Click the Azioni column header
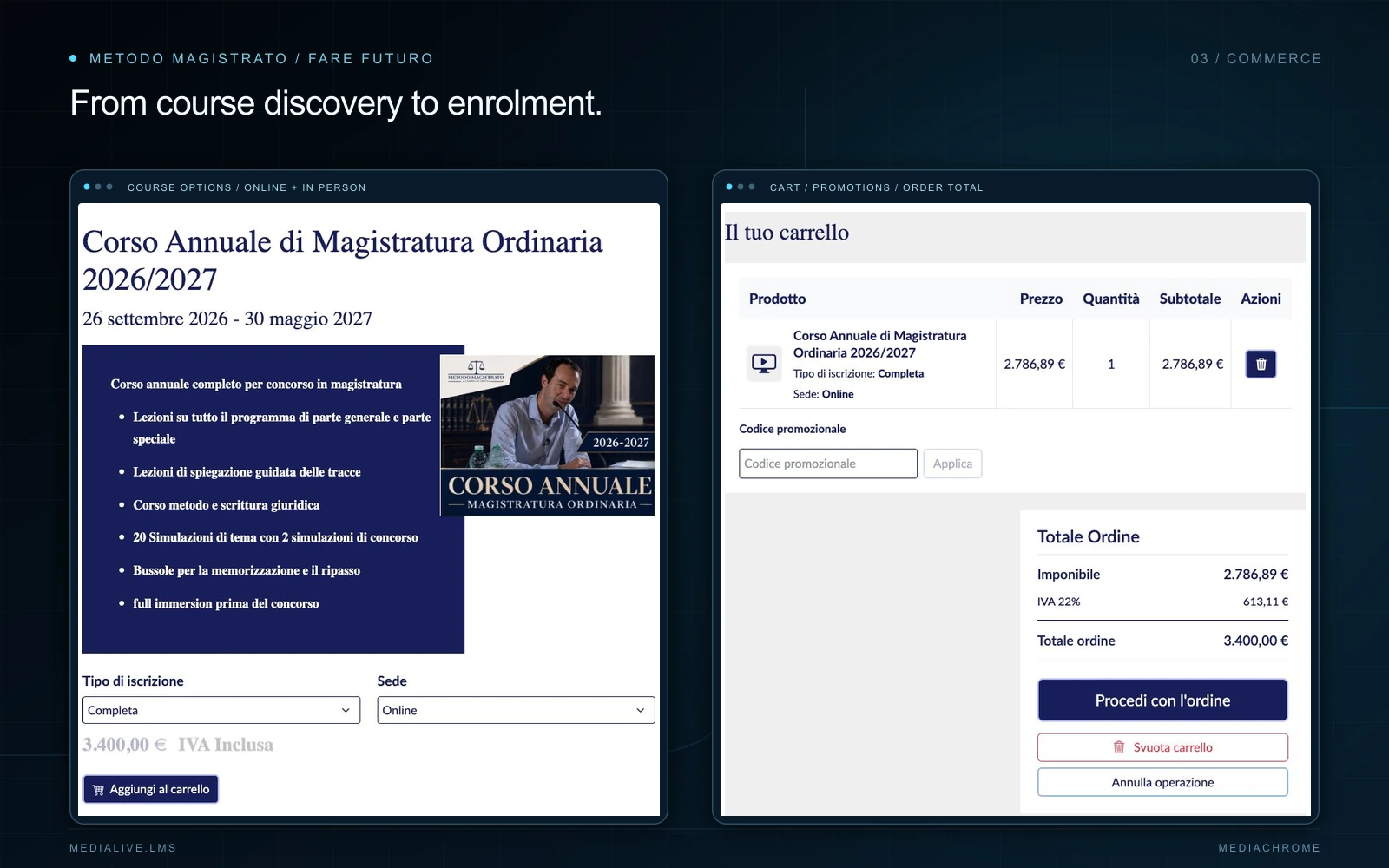The height and width of the screenshot is (868, 1389). 1261,299
